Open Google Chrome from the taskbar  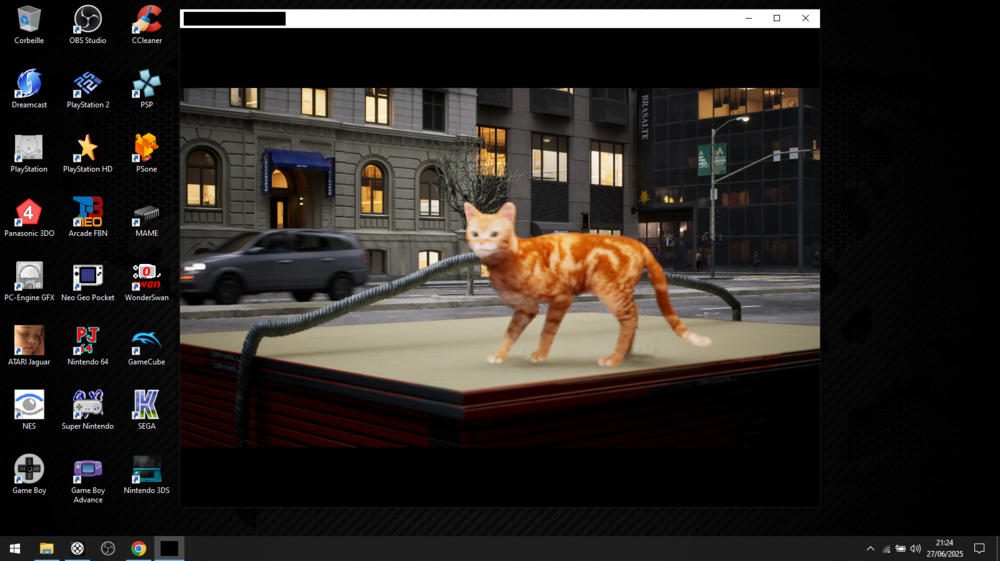[x=138, y=549]
